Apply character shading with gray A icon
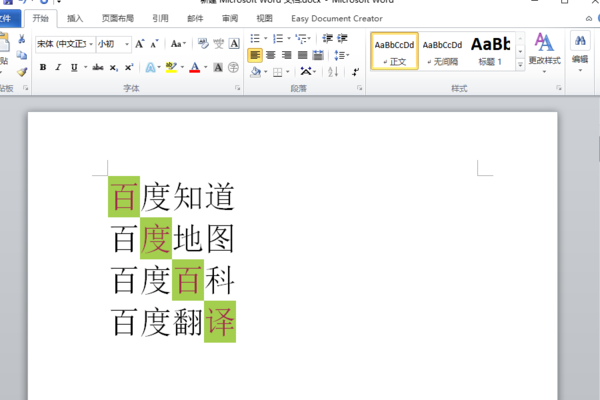 click(218, 68)
